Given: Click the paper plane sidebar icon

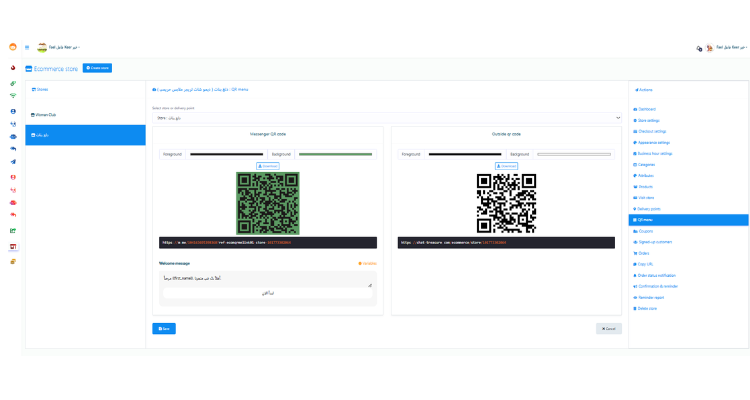Looking at the screenshot, I should [x=13, y=161].
